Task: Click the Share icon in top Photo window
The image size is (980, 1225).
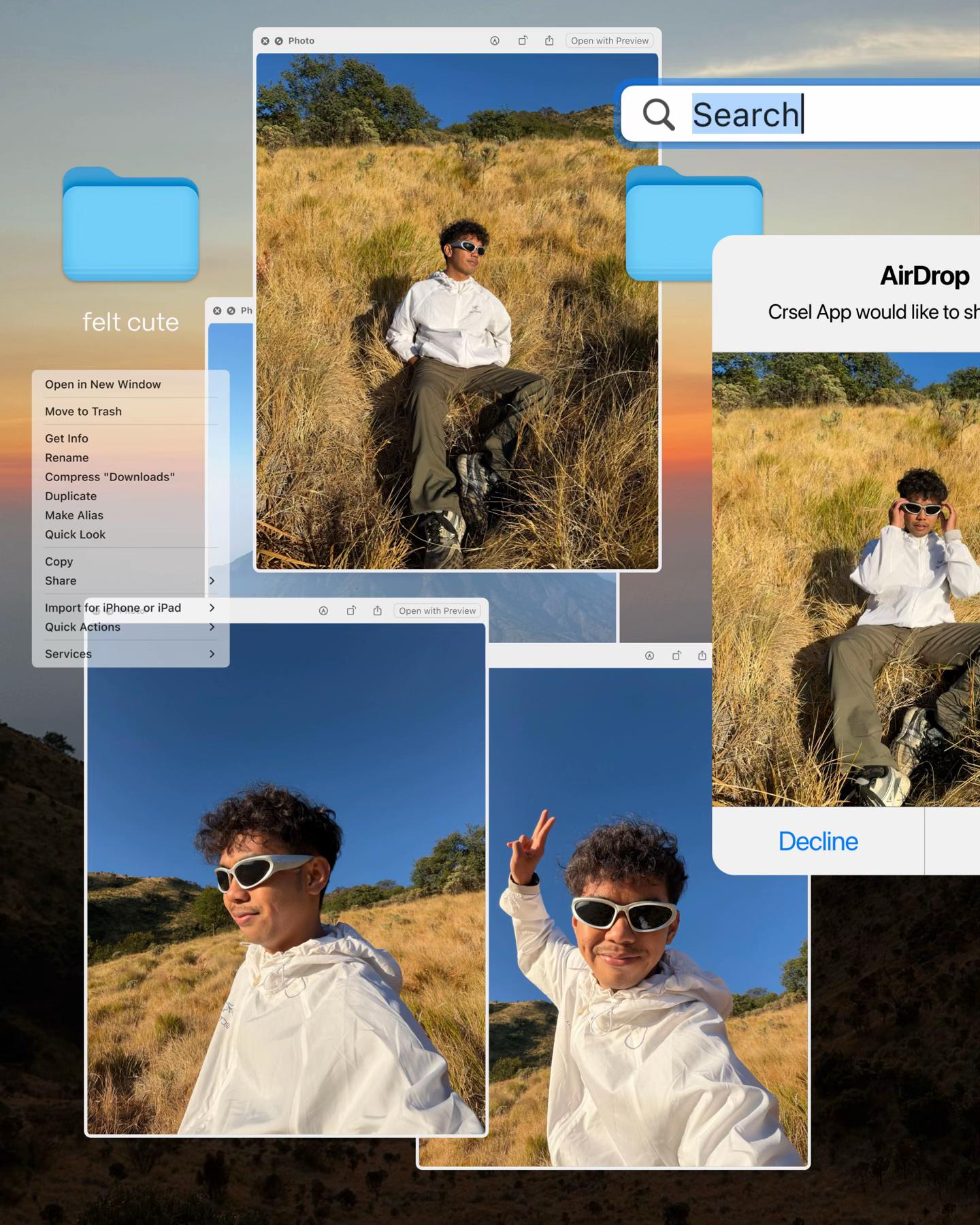Action: pyautogui.click(x=549, y=41)
